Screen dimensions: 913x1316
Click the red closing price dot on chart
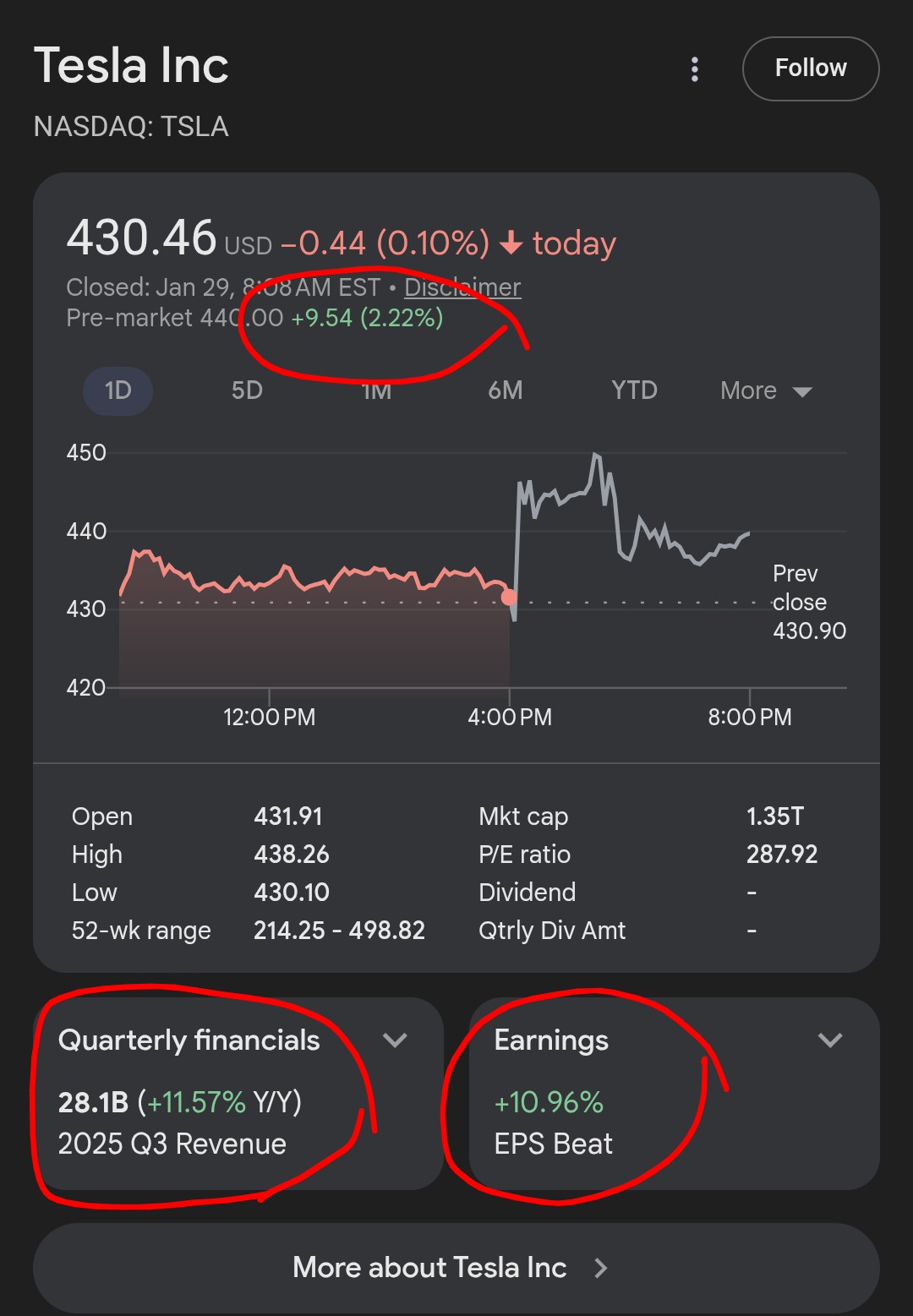point(509,598)
